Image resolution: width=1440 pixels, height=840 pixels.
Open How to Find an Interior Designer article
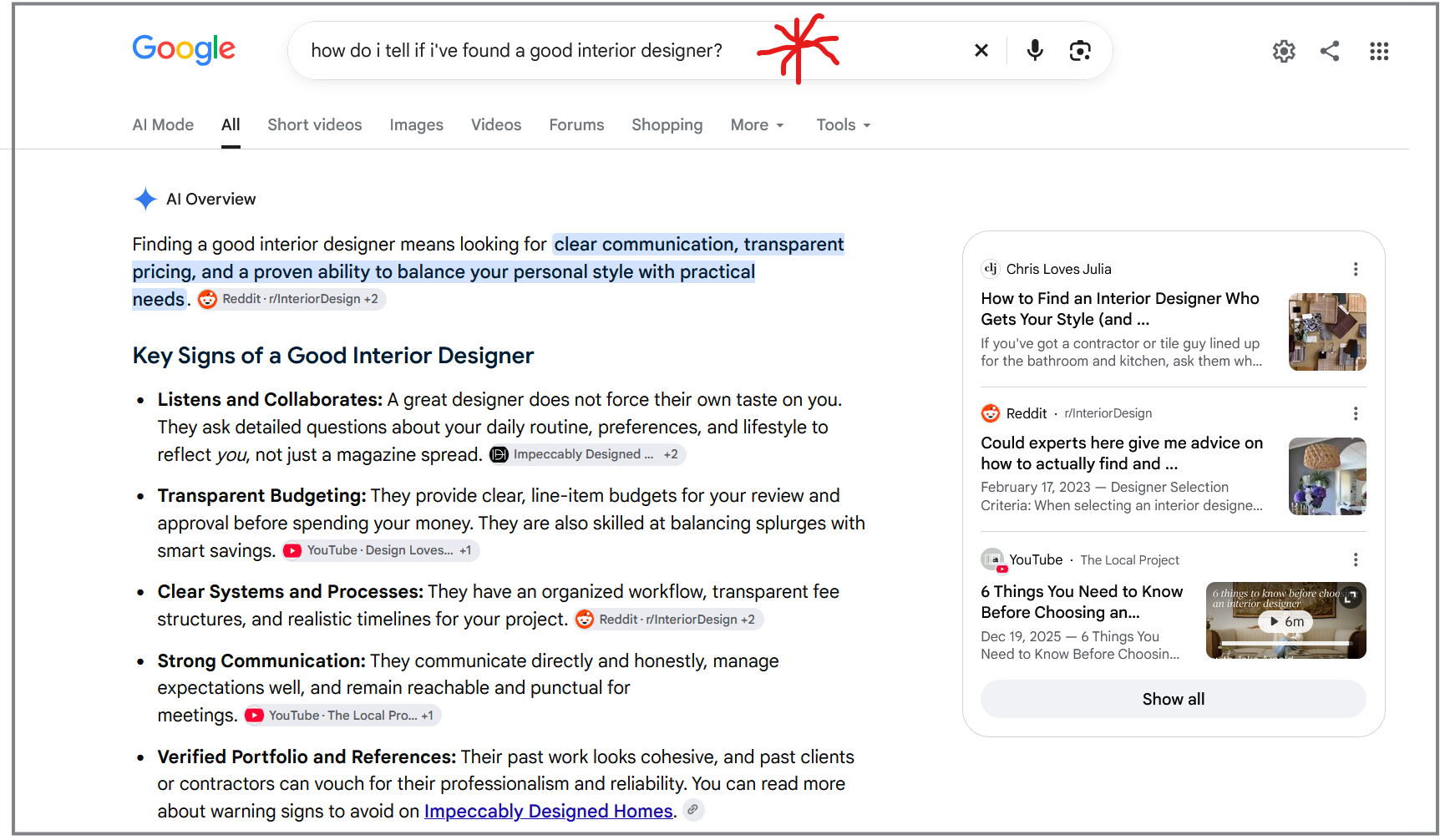1120,309
